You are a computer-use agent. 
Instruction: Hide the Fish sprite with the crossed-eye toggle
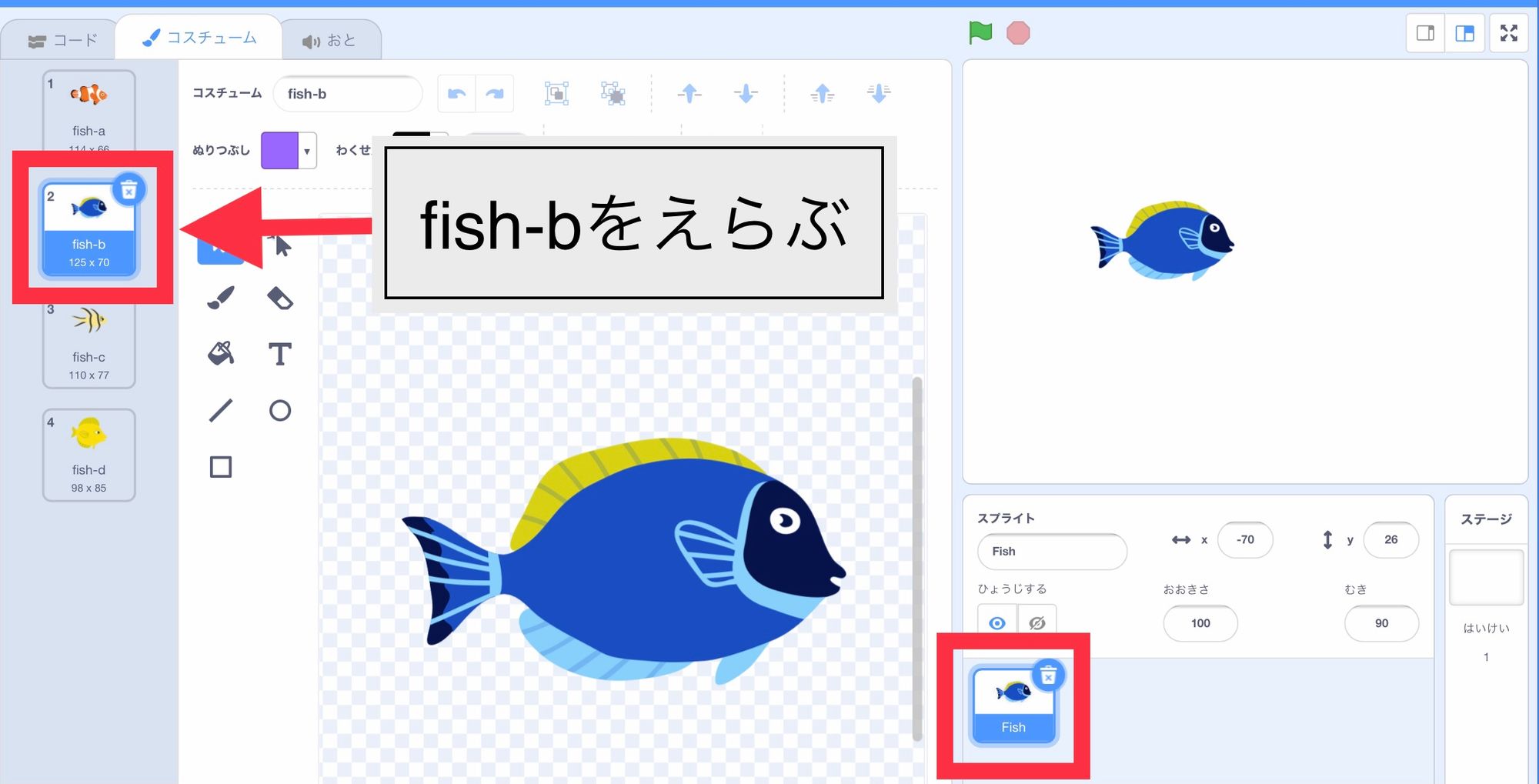point(1037,623)
